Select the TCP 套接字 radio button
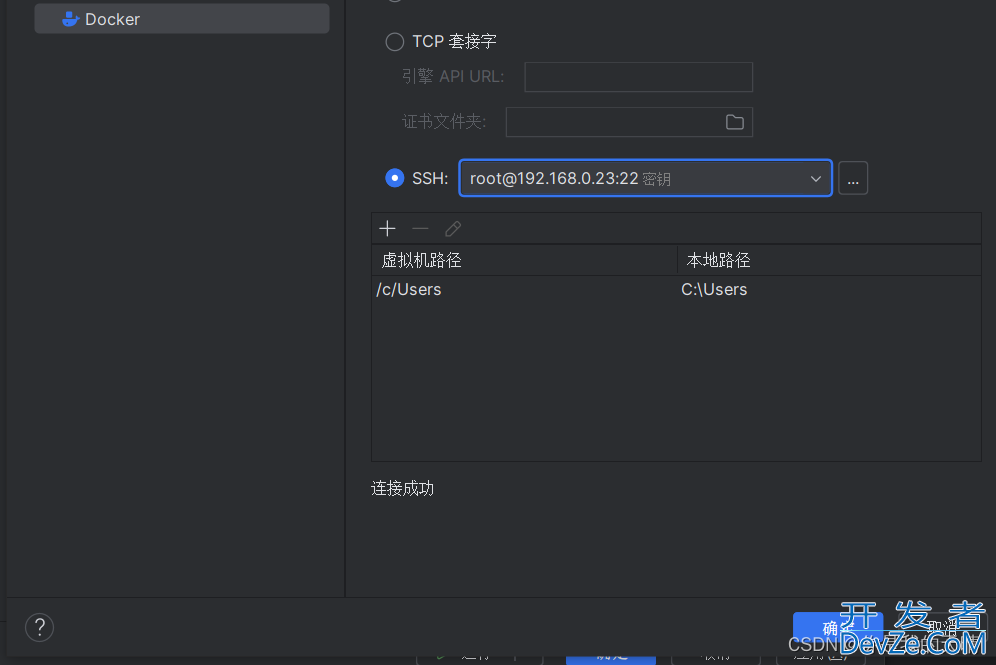This screenshot has width=996, height=665. [x=394, y=42]
